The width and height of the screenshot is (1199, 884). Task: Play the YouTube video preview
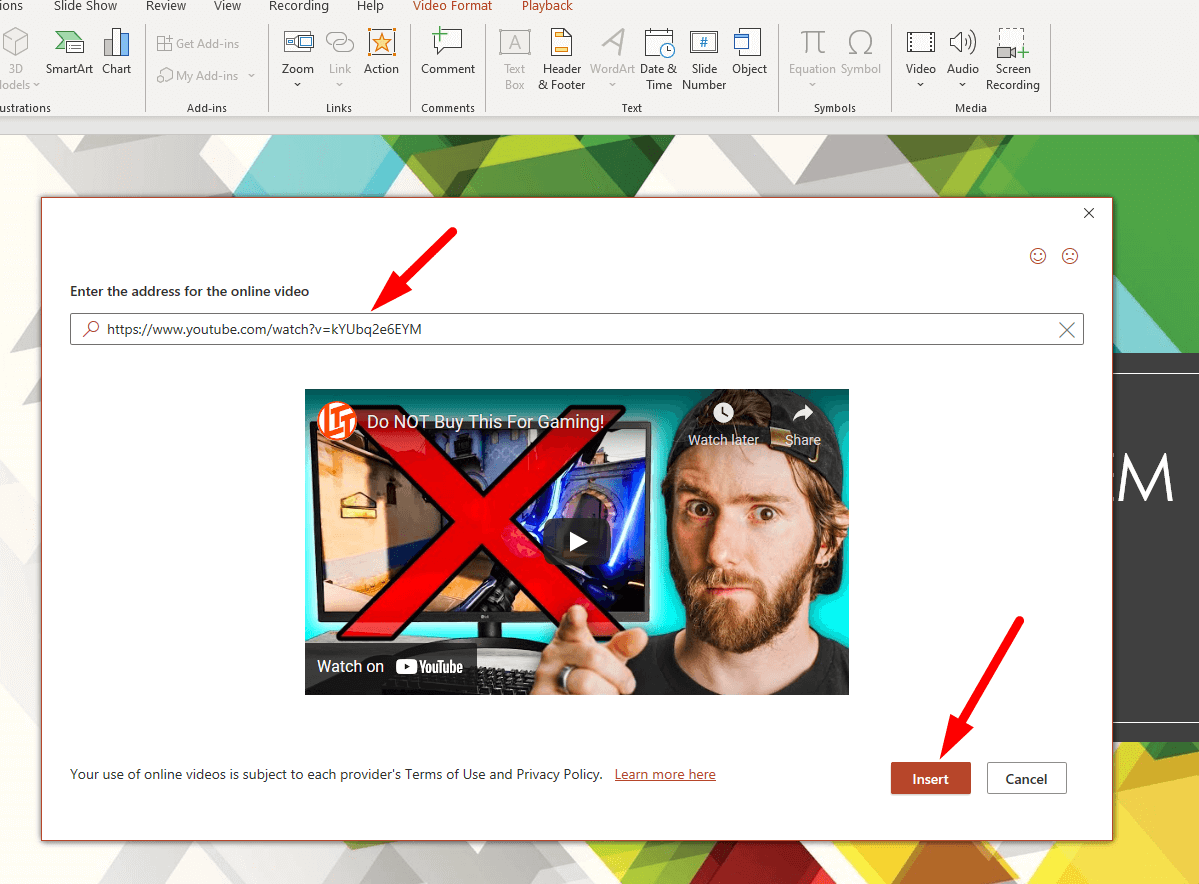577,541
